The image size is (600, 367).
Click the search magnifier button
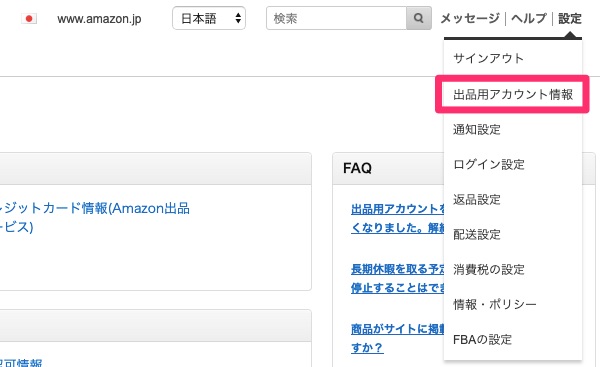(419, 18)
